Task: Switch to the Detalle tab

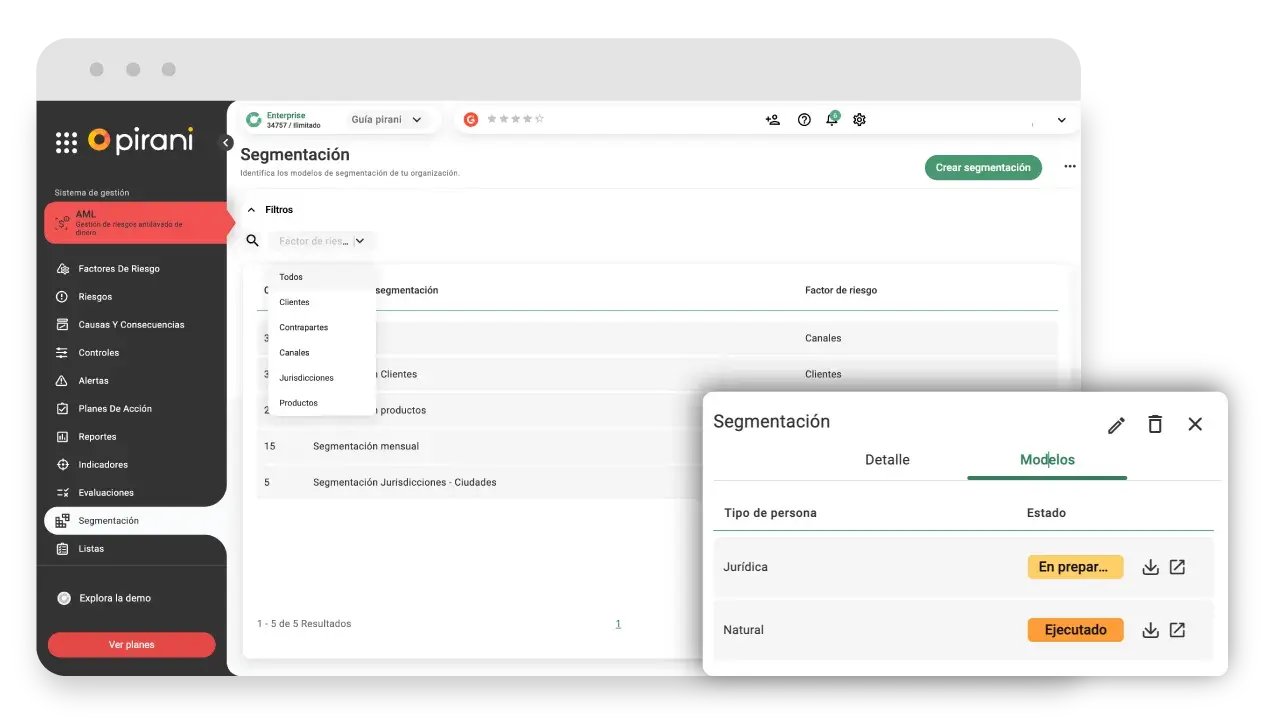Action: click(887, 460)
